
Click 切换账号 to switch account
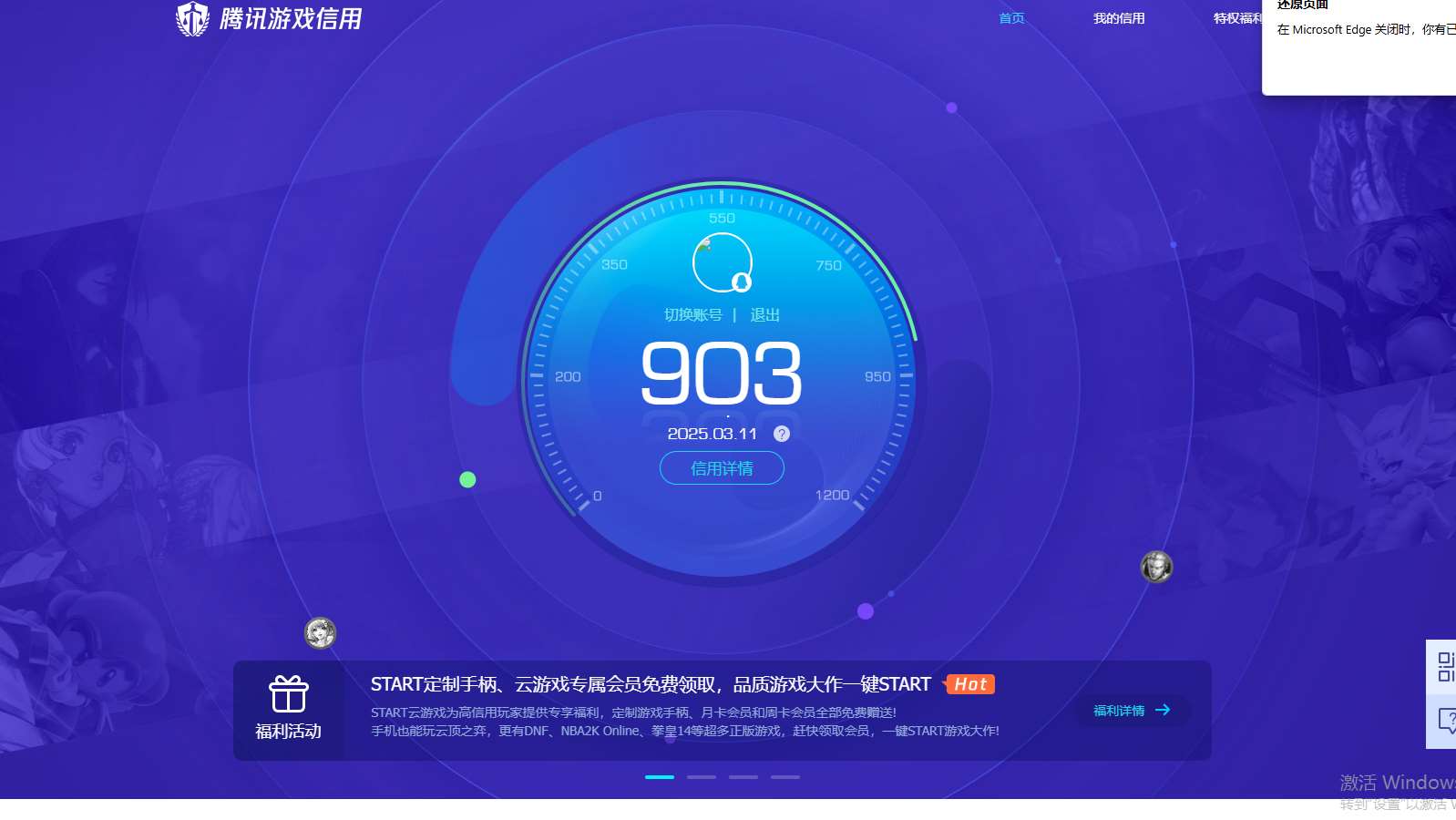692,314
